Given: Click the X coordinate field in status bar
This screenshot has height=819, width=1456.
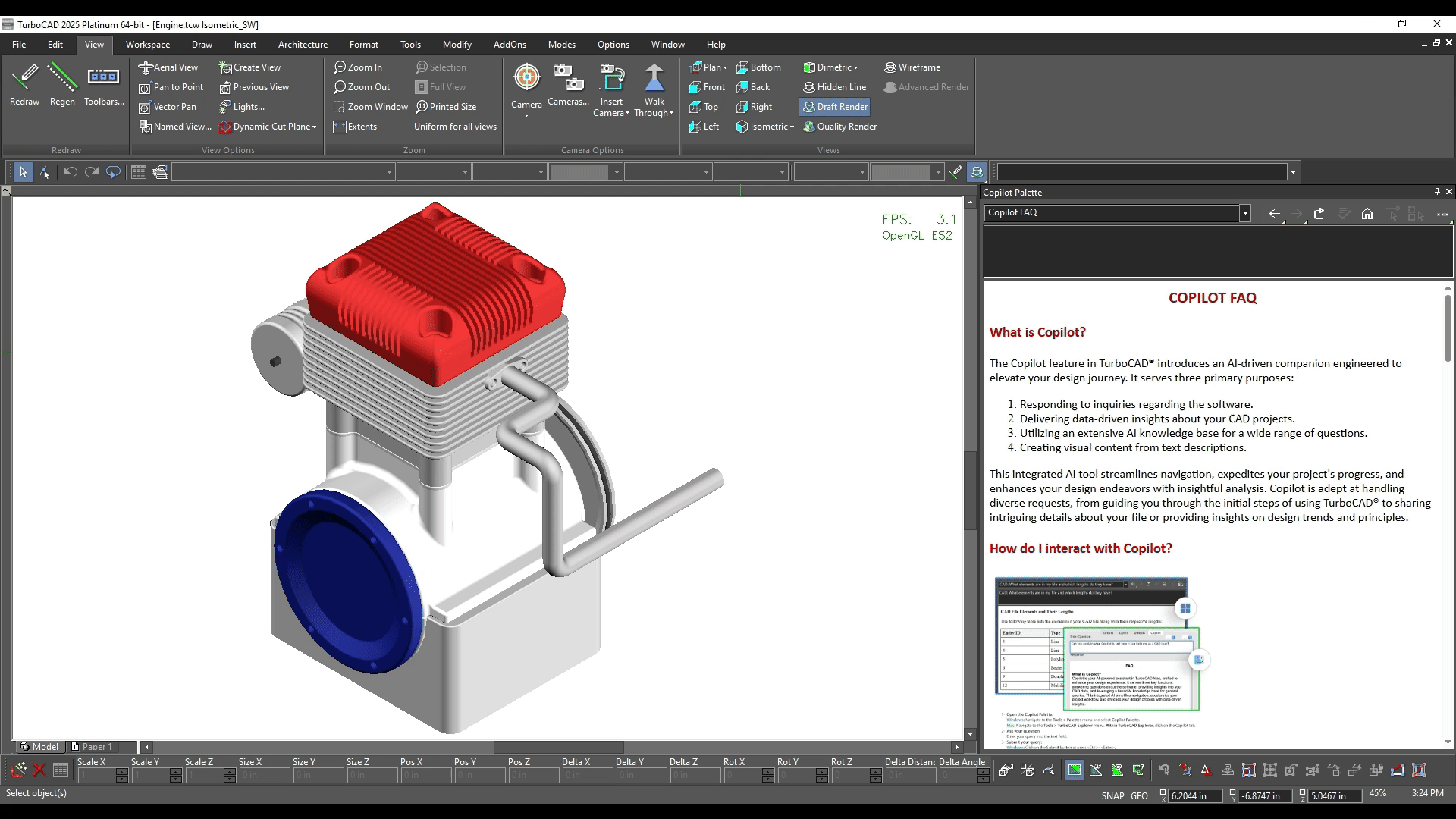Looking at the screenshot, I should click(1195, 795).
